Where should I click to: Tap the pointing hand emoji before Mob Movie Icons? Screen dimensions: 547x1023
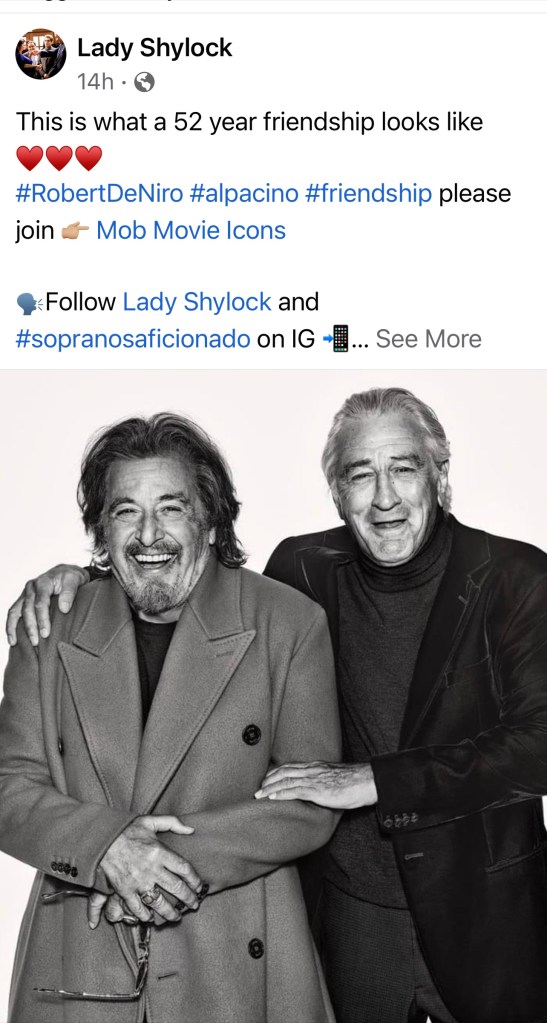point(74,231)
